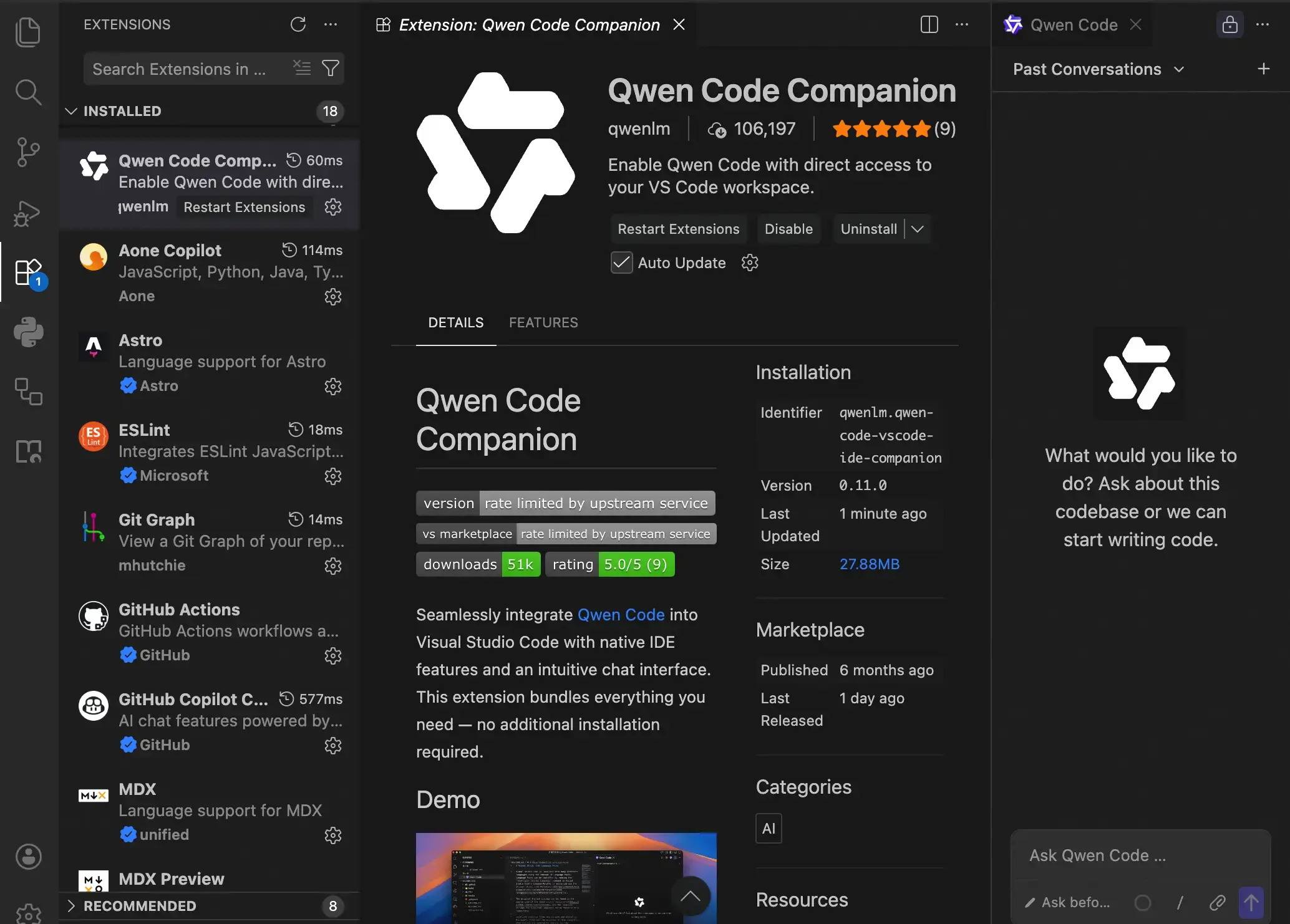Click Restart Extensions in the details header
1290x924 pixels.
(x=678, y=229)
